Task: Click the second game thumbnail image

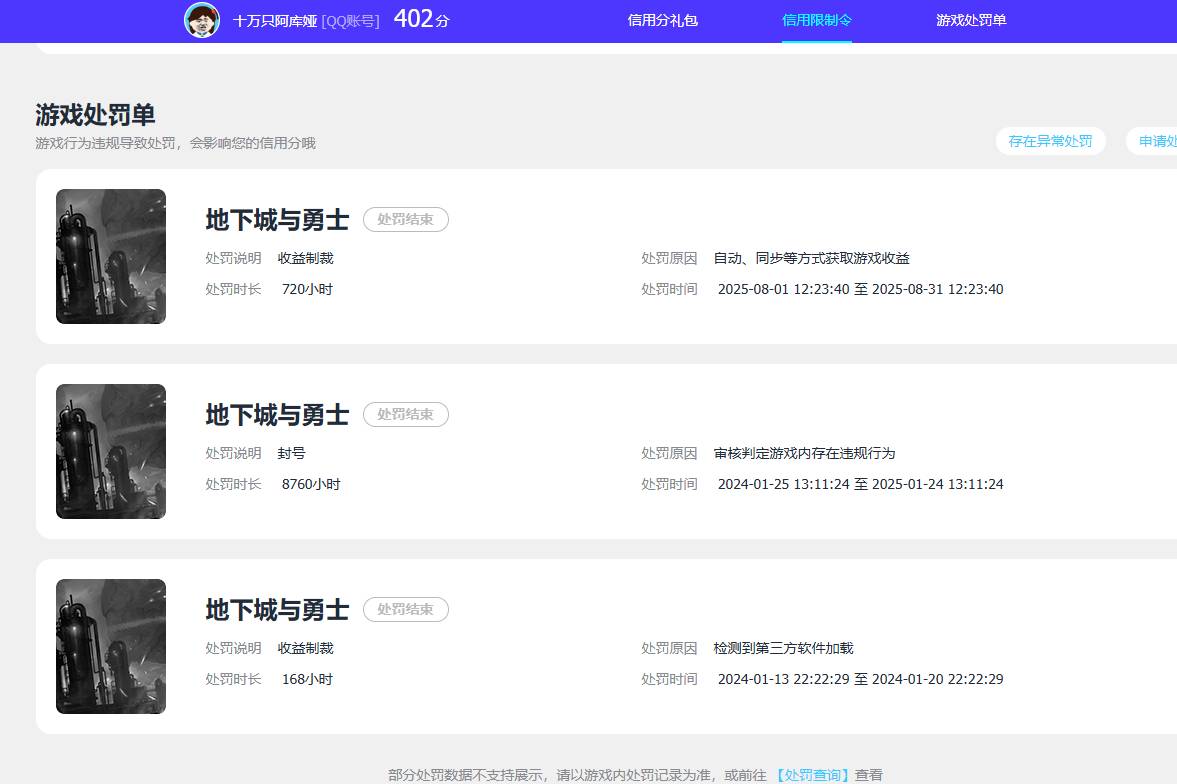Action: pos(110,451)
